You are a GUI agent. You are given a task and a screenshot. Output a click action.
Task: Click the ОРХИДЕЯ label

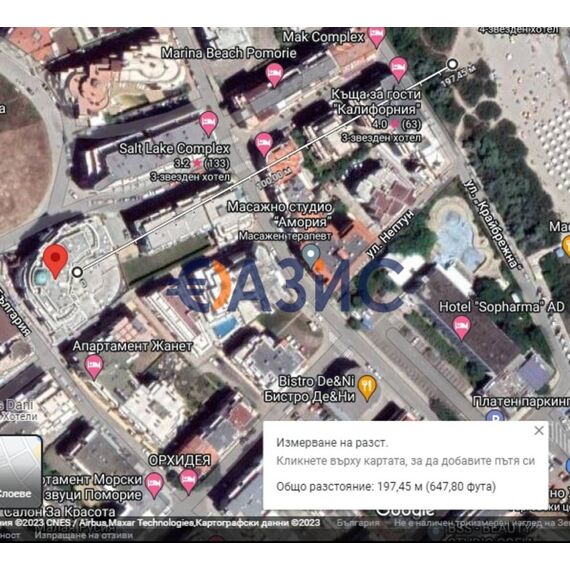(180, 461)
